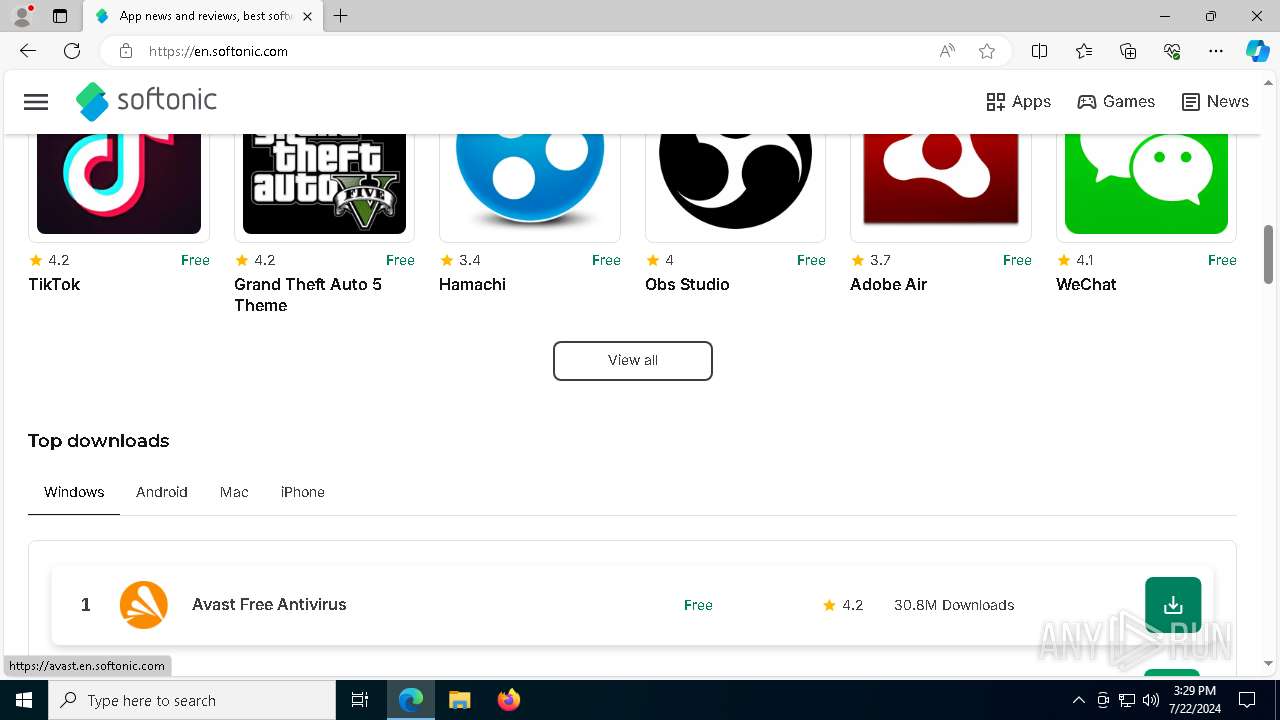Image resolution: width=1280 pixels, height=720 pixels.
Task: Open Task View on the taskbar
Action: (360, 700)
